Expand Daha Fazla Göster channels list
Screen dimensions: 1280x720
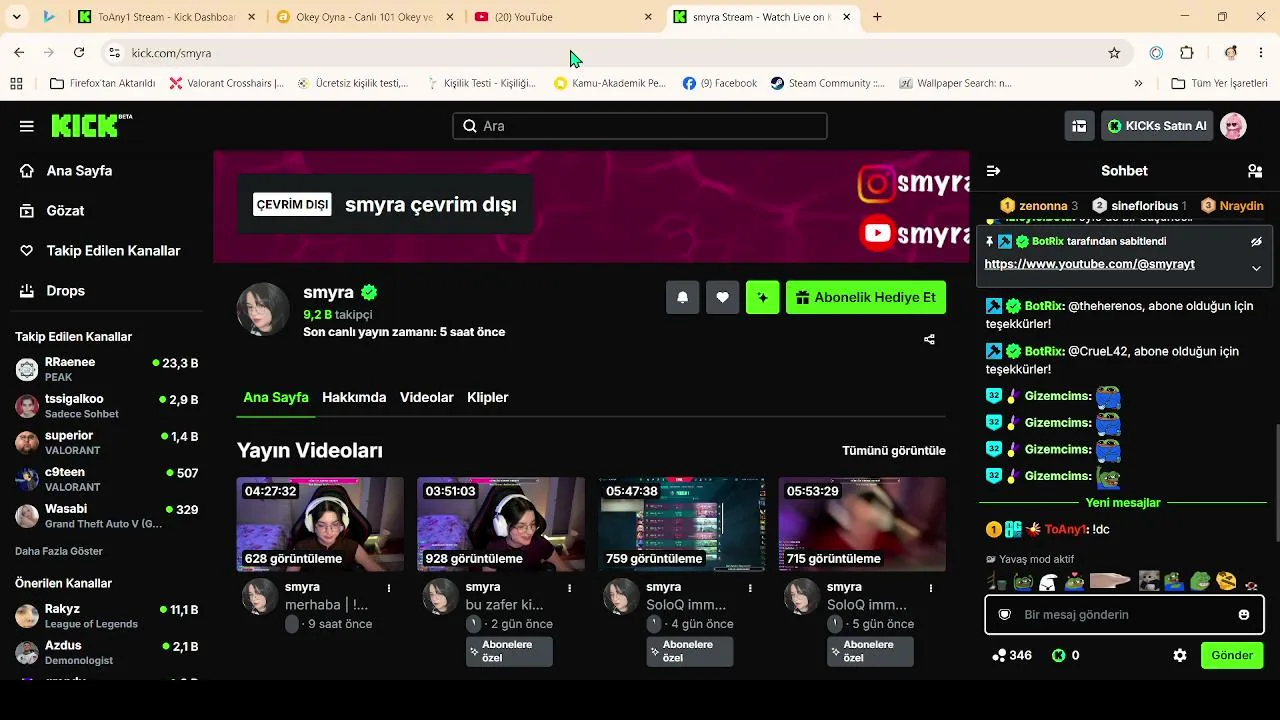tap(59, 551)
